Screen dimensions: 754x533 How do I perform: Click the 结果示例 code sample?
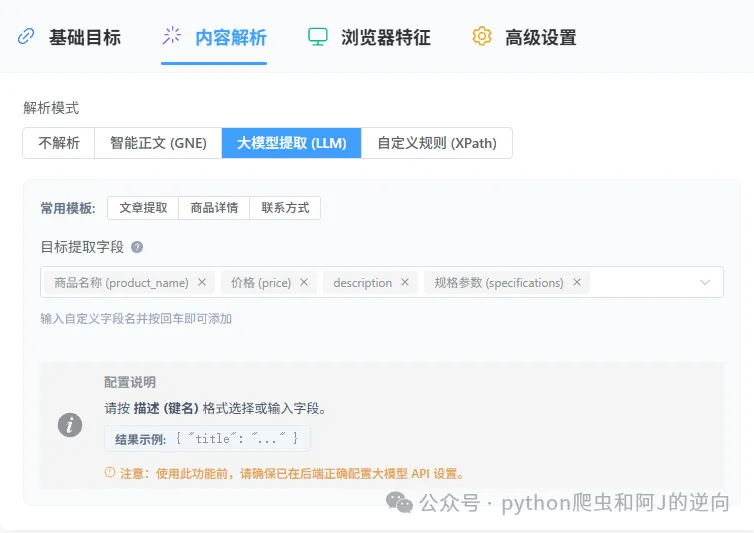pos(207,438)
